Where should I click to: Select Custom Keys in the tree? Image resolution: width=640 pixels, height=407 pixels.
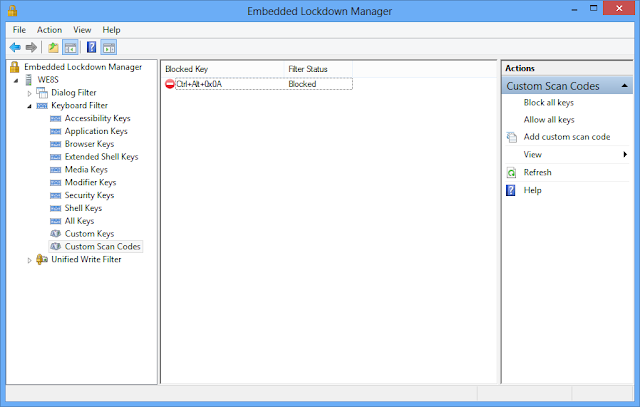[89, 234]
